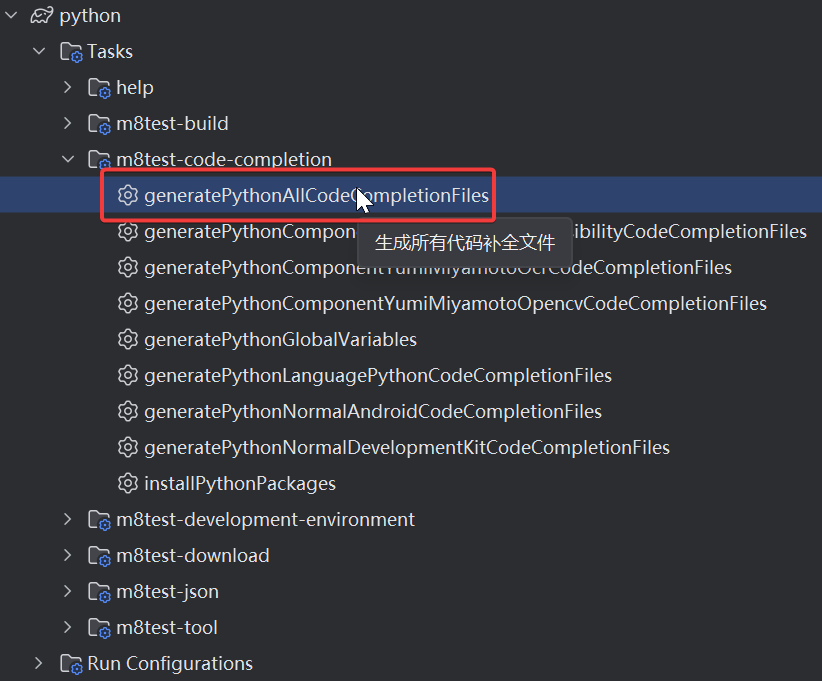The height and width of the screenshot is (681, 822).
Task: Click the Run Configurations folder icon
Action: pos(71,664)
